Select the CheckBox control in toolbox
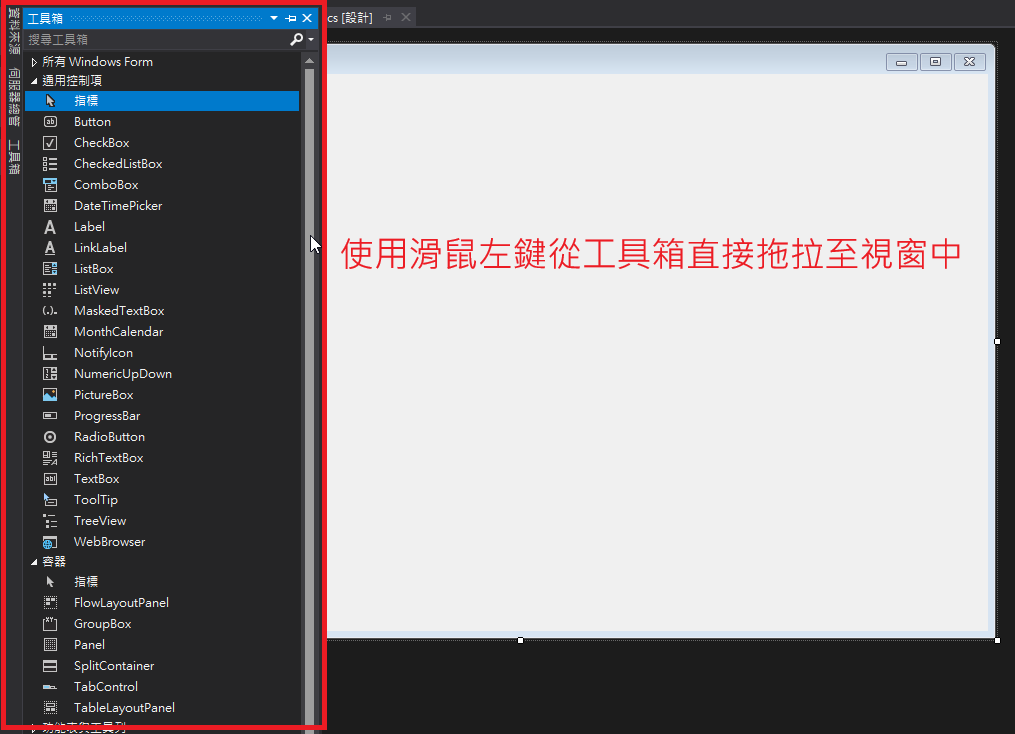The image size is (1015, 734). pos(101,143)
